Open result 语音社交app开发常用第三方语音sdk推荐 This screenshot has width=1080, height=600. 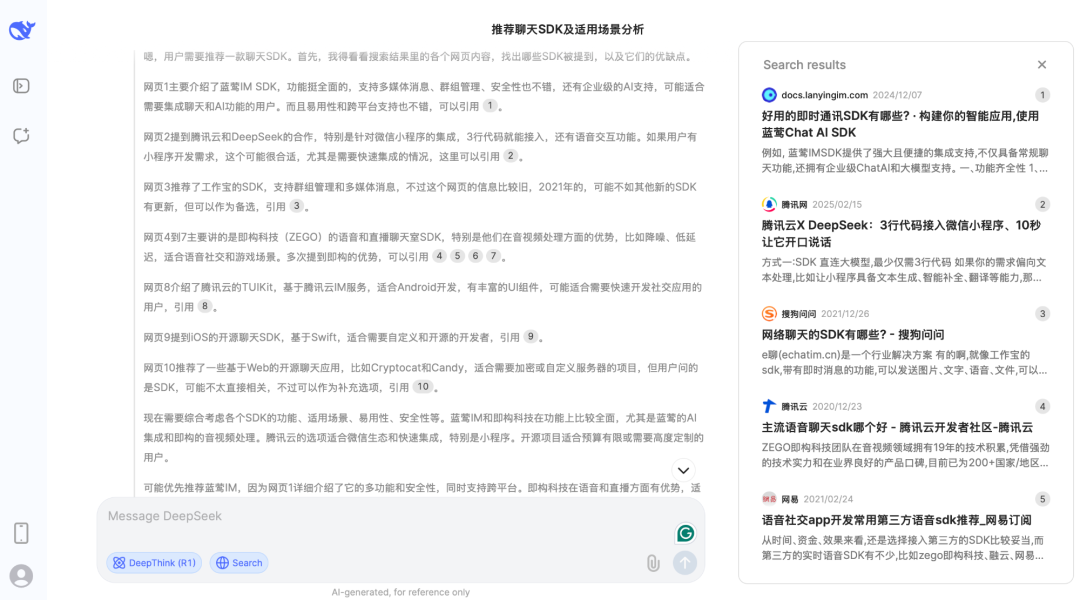tap(897, 520)
